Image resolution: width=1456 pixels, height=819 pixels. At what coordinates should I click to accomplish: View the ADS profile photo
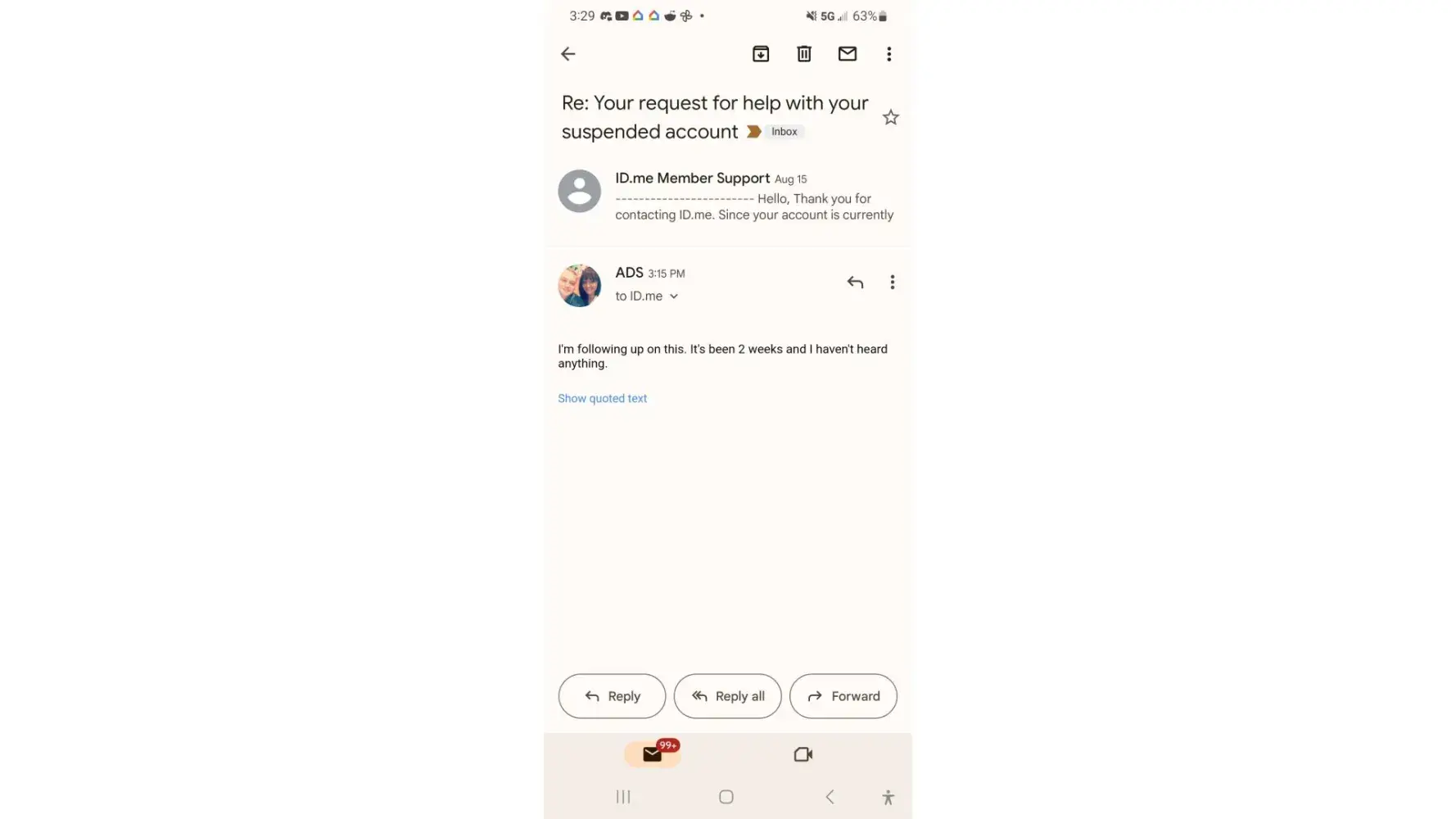[580, 285]
